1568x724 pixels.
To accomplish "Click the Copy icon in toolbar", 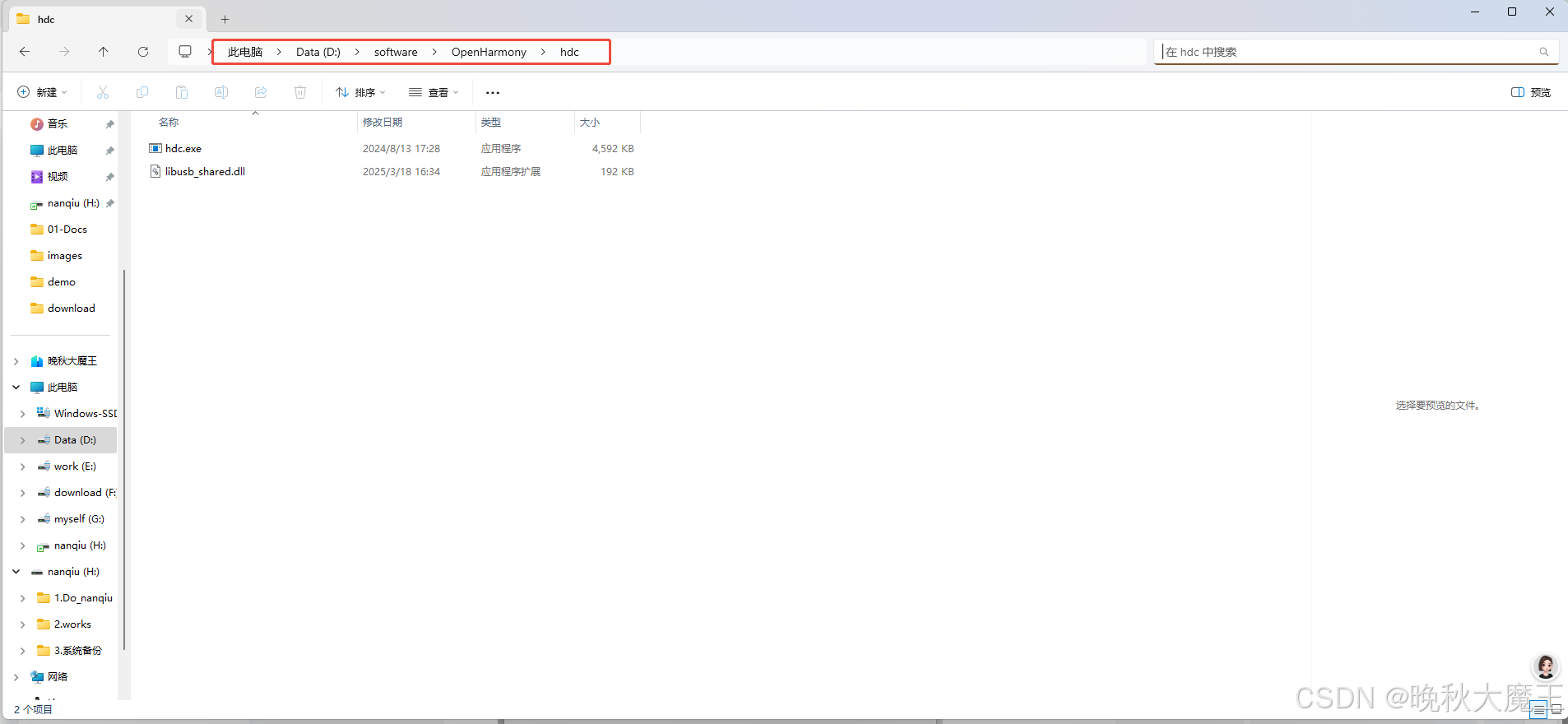I will click(142, 92).
